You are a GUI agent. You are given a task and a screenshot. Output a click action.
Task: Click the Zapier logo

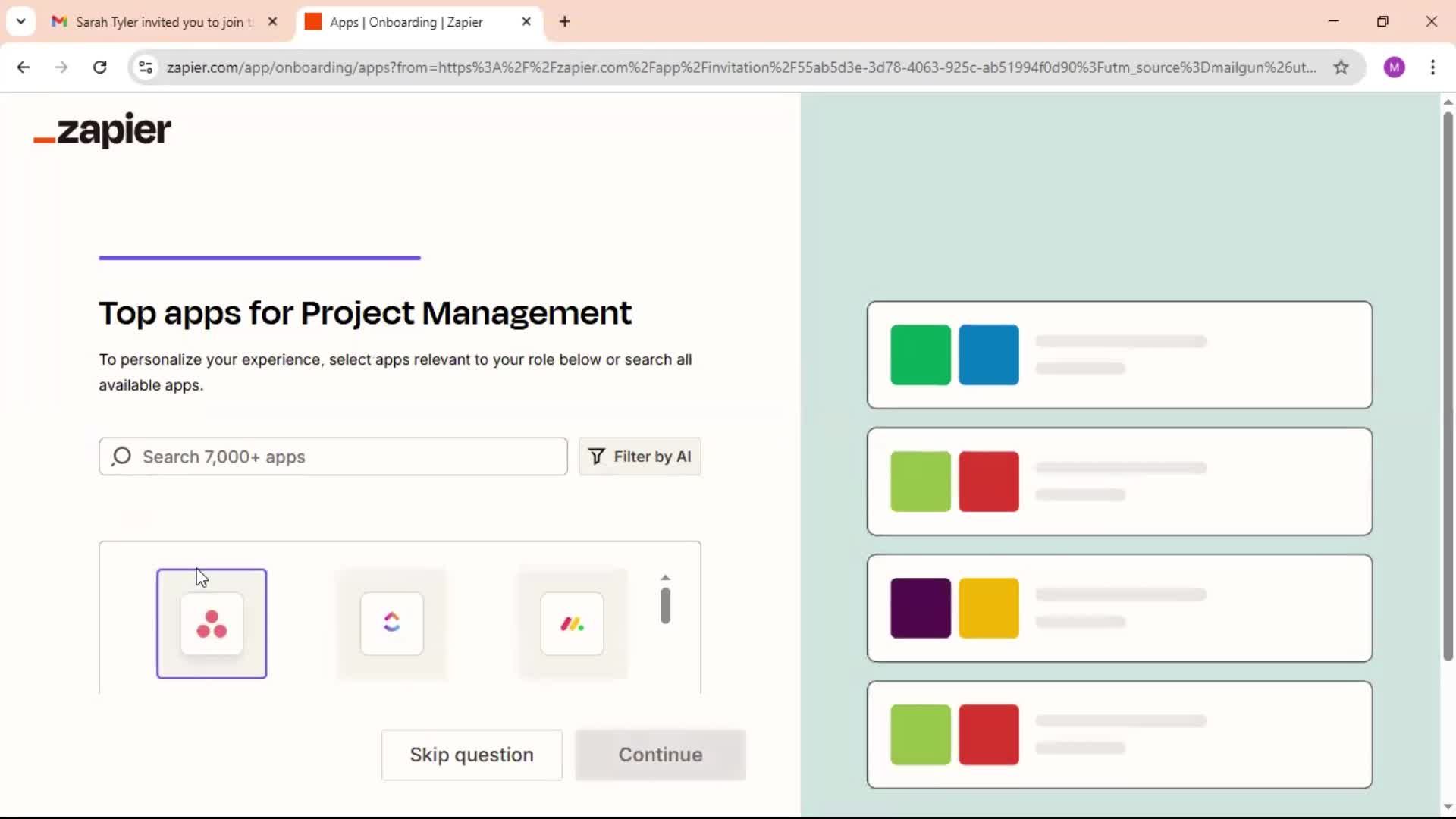click(x=102, y=130)
